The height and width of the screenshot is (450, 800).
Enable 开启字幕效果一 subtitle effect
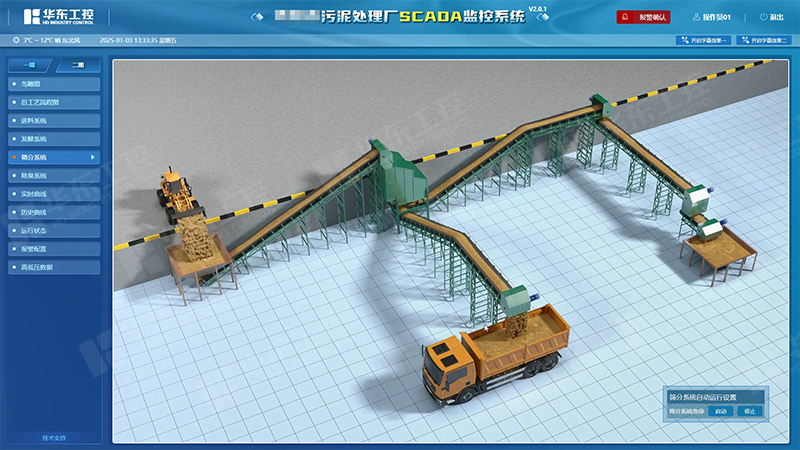tap(705, 40)
